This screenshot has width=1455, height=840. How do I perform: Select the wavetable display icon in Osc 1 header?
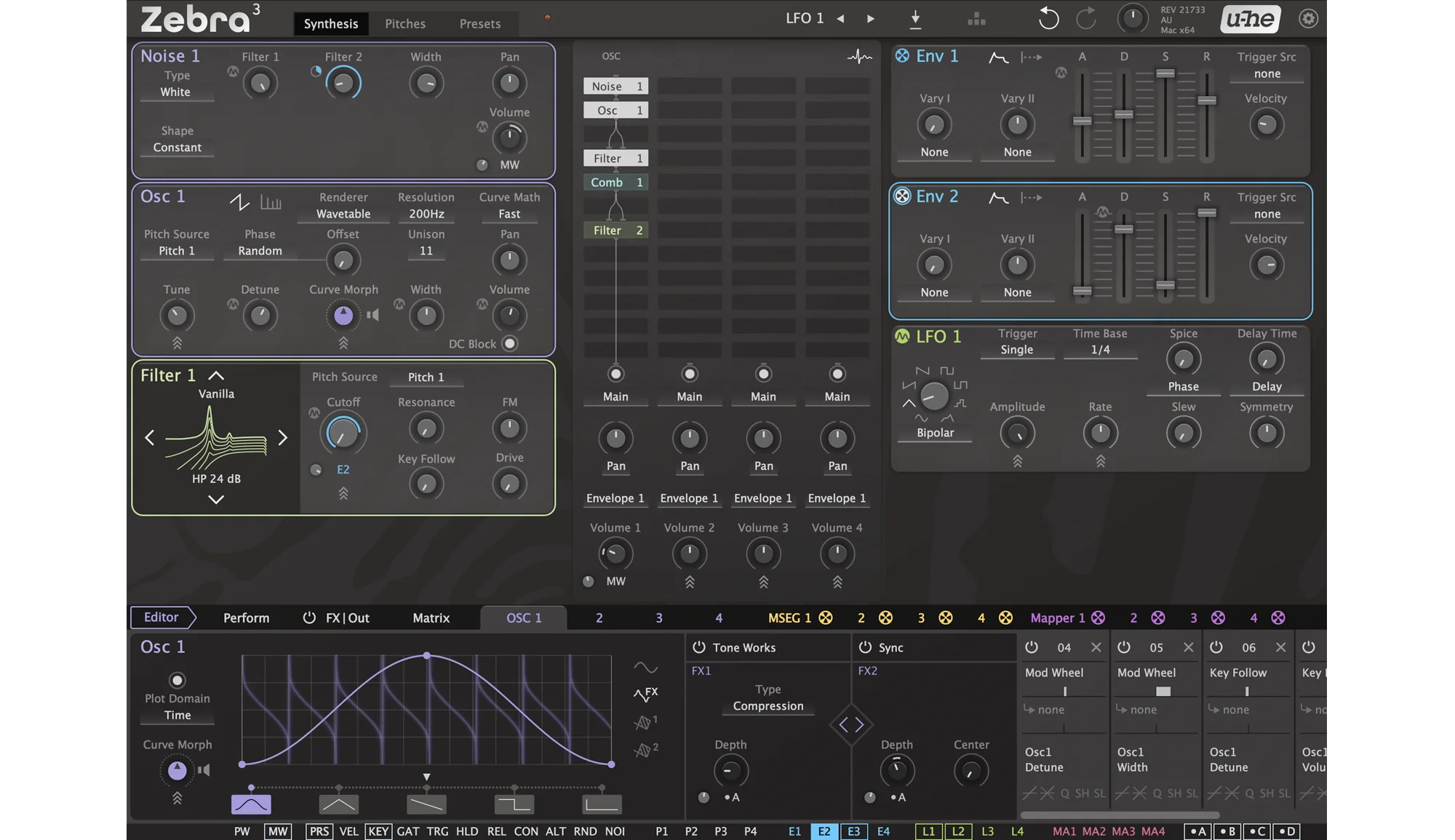(271, 202)
